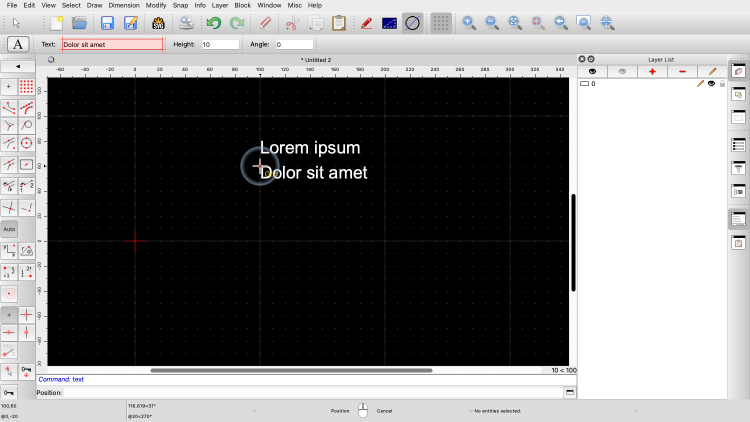Toggle visibility eye of layer 0
The width and height of the screenshot is (750, 422).
pyautogui.click(x=711, y=84)
